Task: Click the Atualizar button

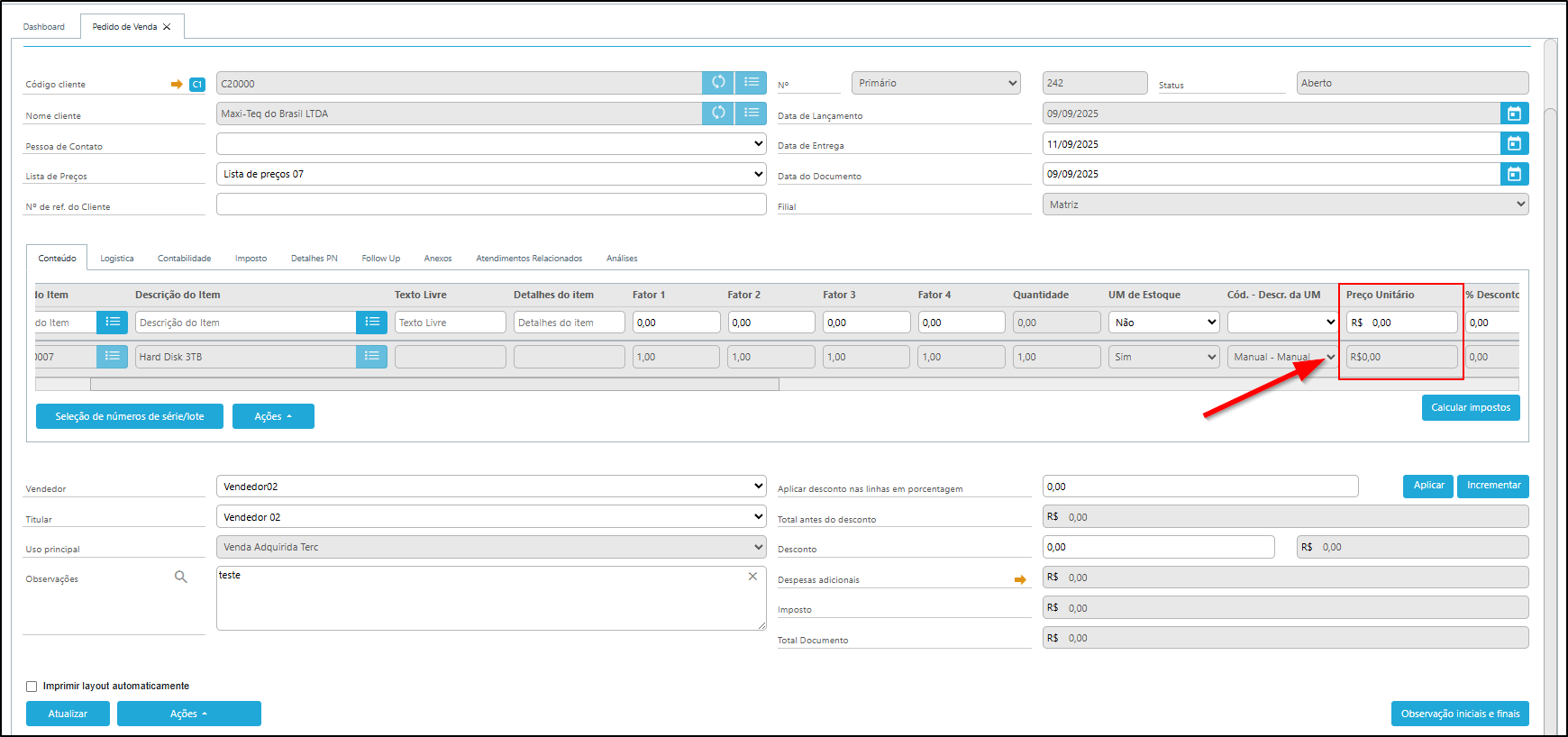Action: click(x=68, y=714)
